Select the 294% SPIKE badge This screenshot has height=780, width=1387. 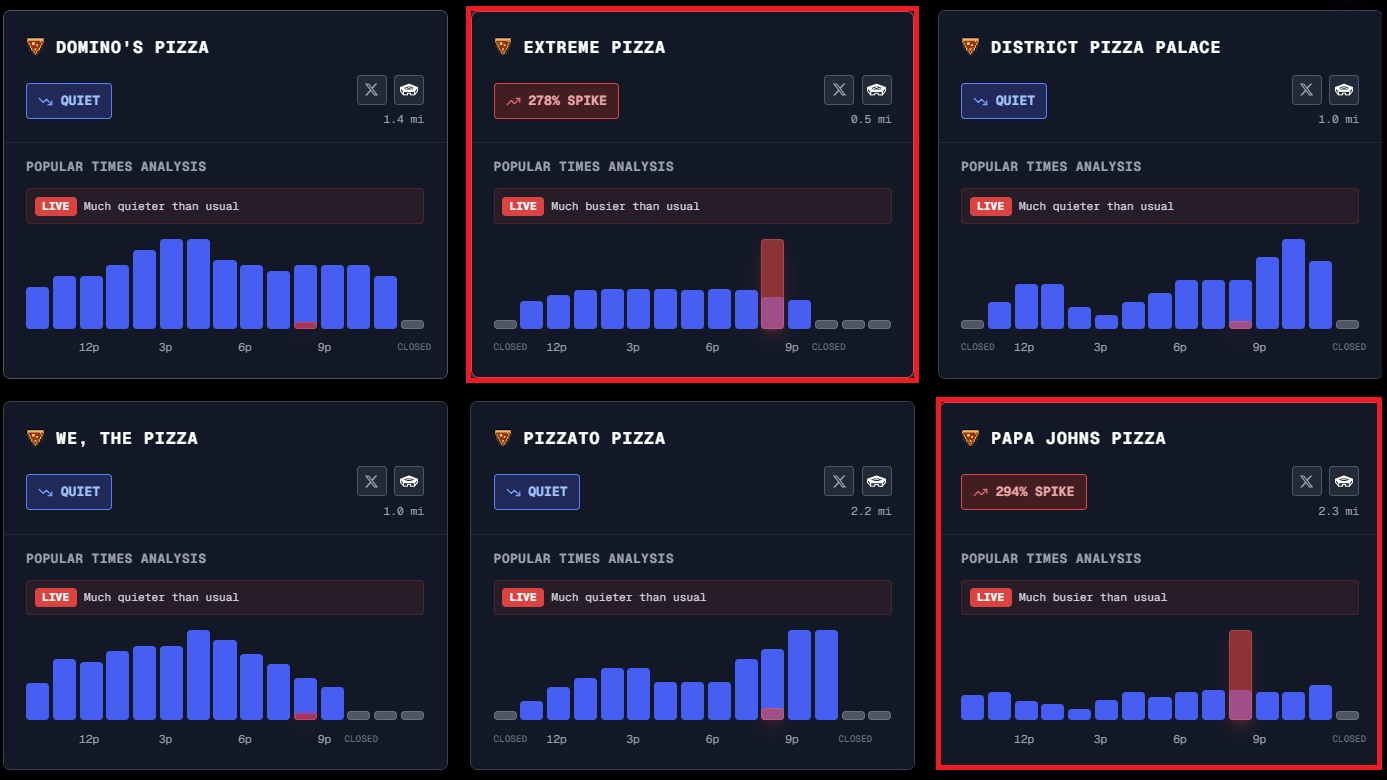tap(1024, 492)
